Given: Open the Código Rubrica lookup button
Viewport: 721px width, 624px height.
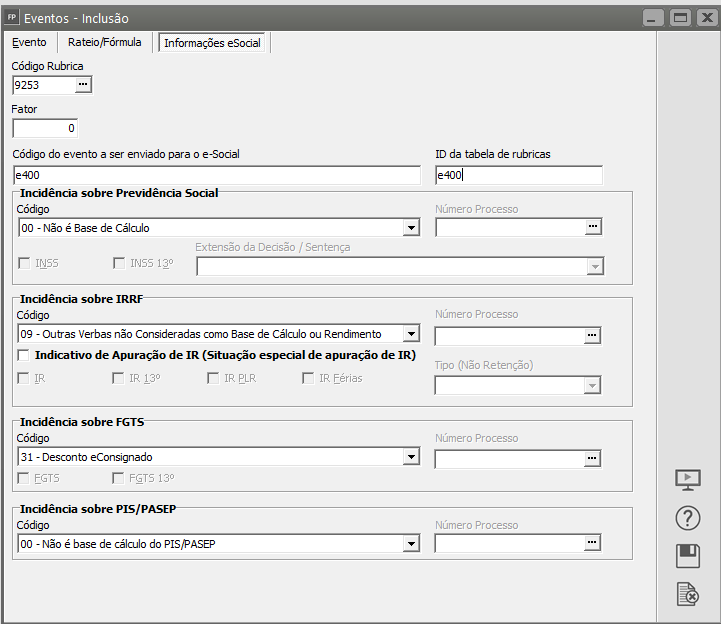Looking at the screenshot, I should coord(83,85).
